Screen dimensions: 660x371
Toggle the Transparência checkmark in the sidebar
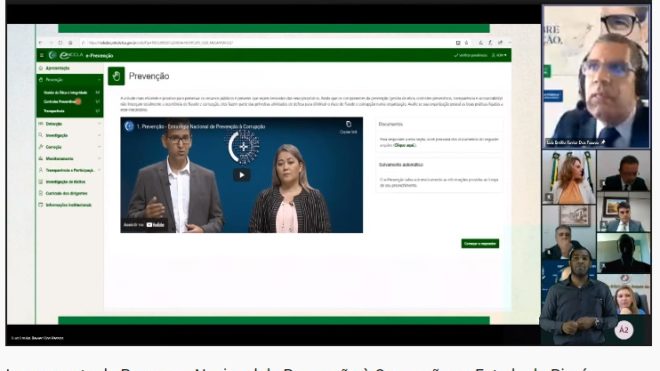click(x=98, y=111)
